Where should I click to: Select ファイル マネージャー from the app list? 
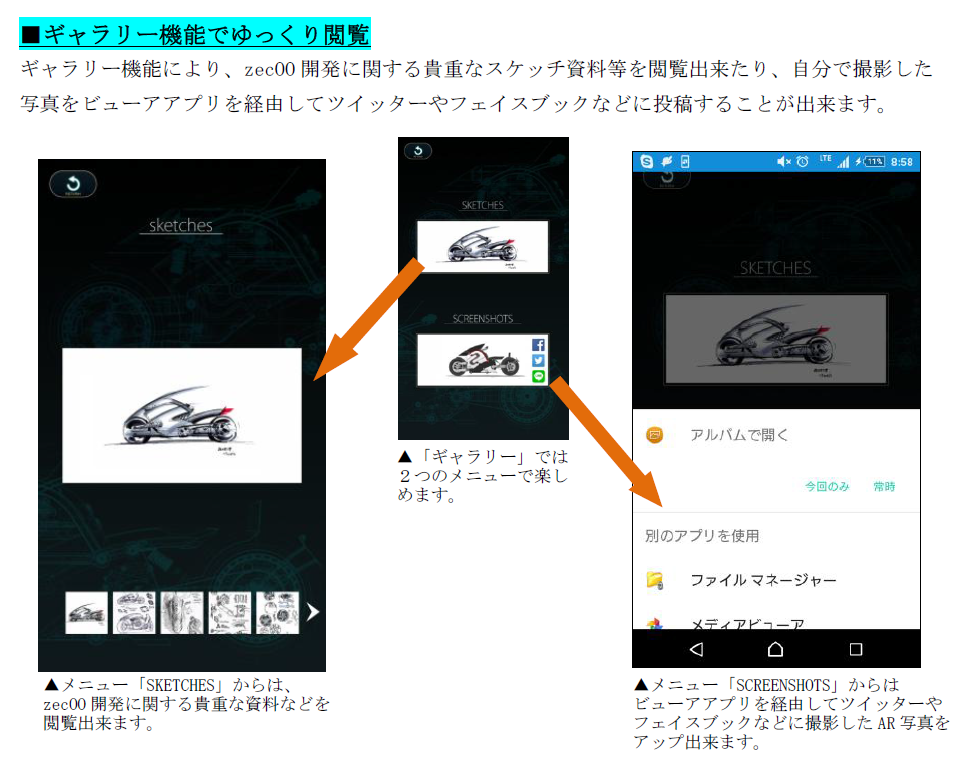763,580
